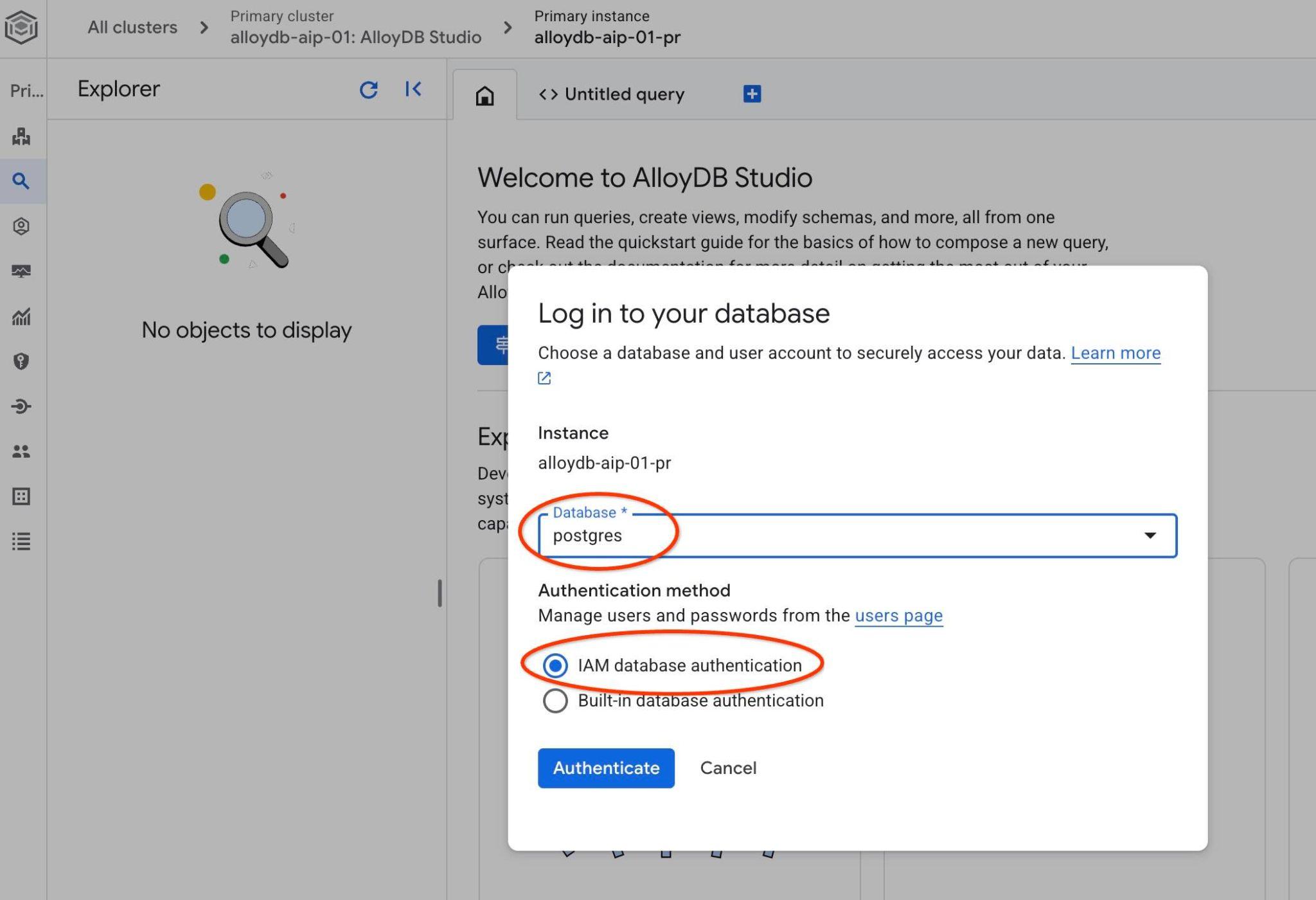Open the Home tab
This screenshot has height=900, width=1316.
(485, 96)
